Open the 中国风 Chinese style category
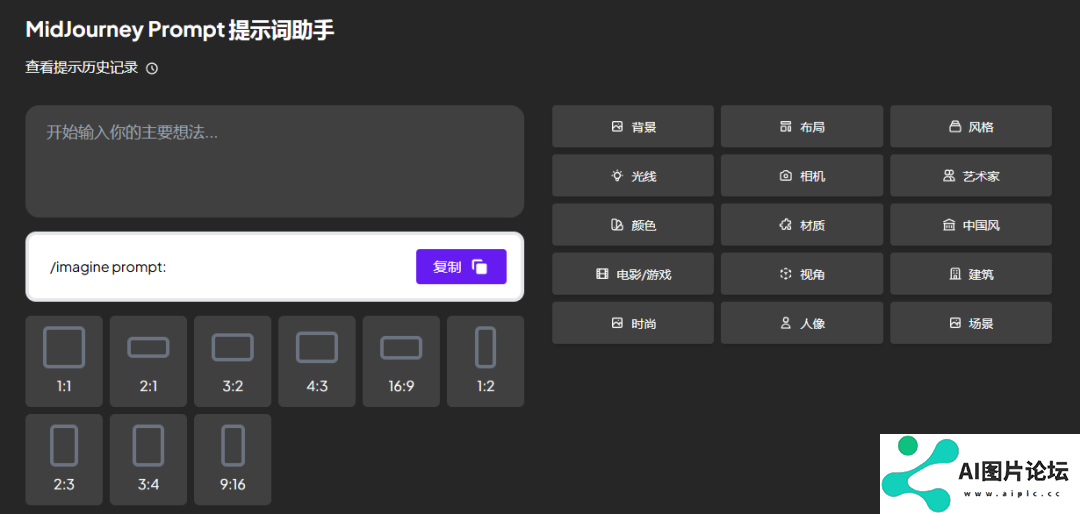Viewport: 1080px width, 514px height. pyautogui.click(x=971, y=225)
